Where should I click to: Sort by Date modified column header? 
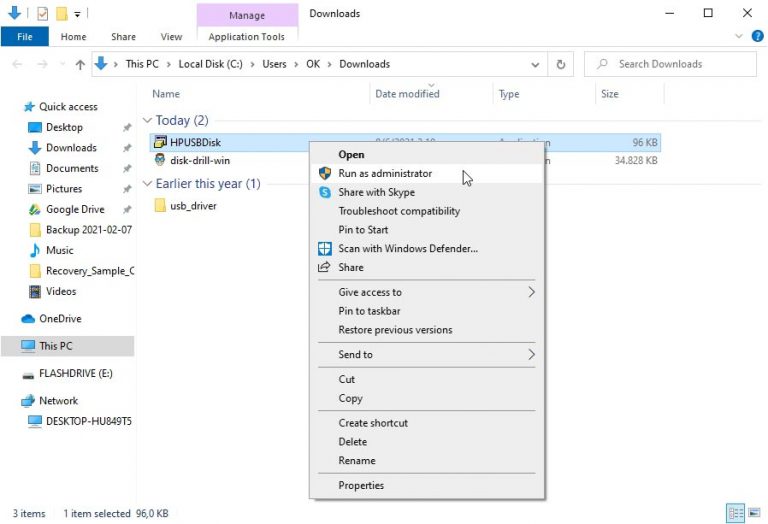coord(407,94)
